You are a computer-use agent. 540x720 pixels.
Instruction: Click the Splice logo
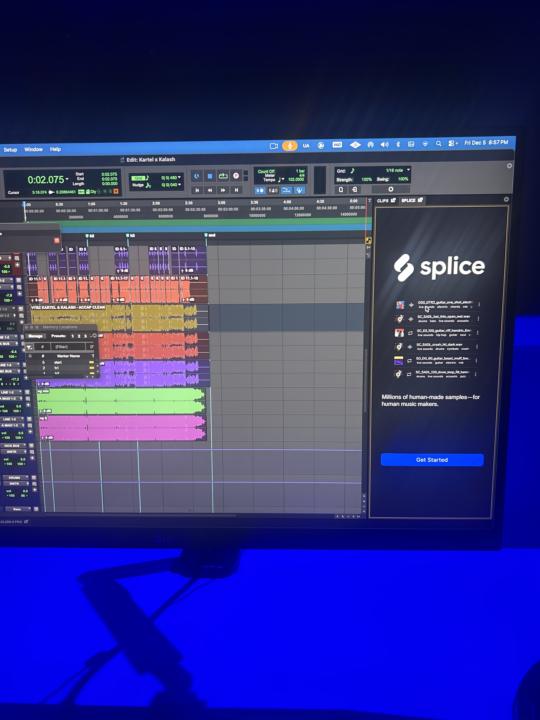click(439, 267)
